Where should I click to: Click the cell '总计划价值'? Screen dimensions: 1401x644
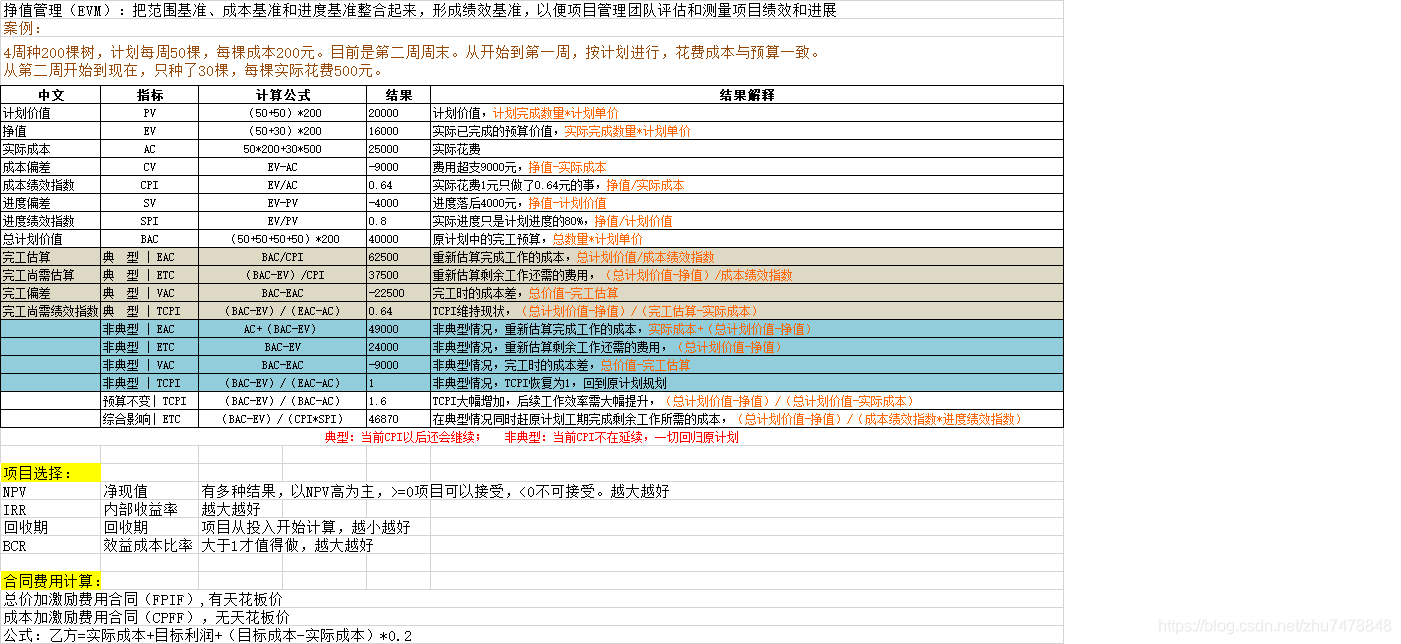(51, 239)
